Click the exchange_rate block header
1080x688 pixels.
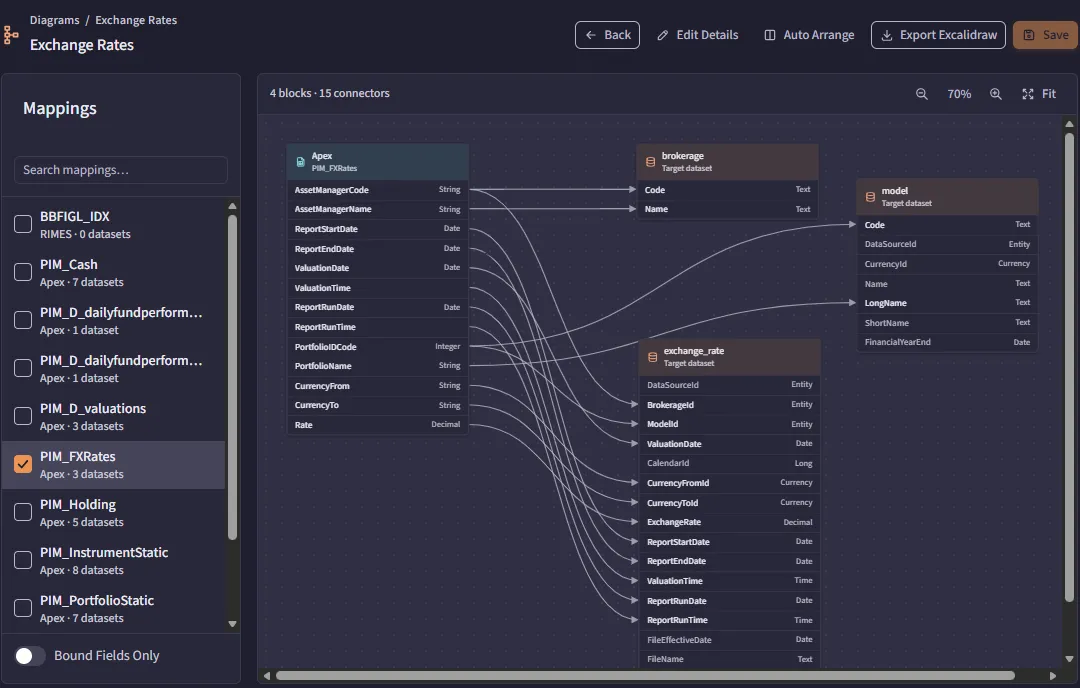coord(729,357)
